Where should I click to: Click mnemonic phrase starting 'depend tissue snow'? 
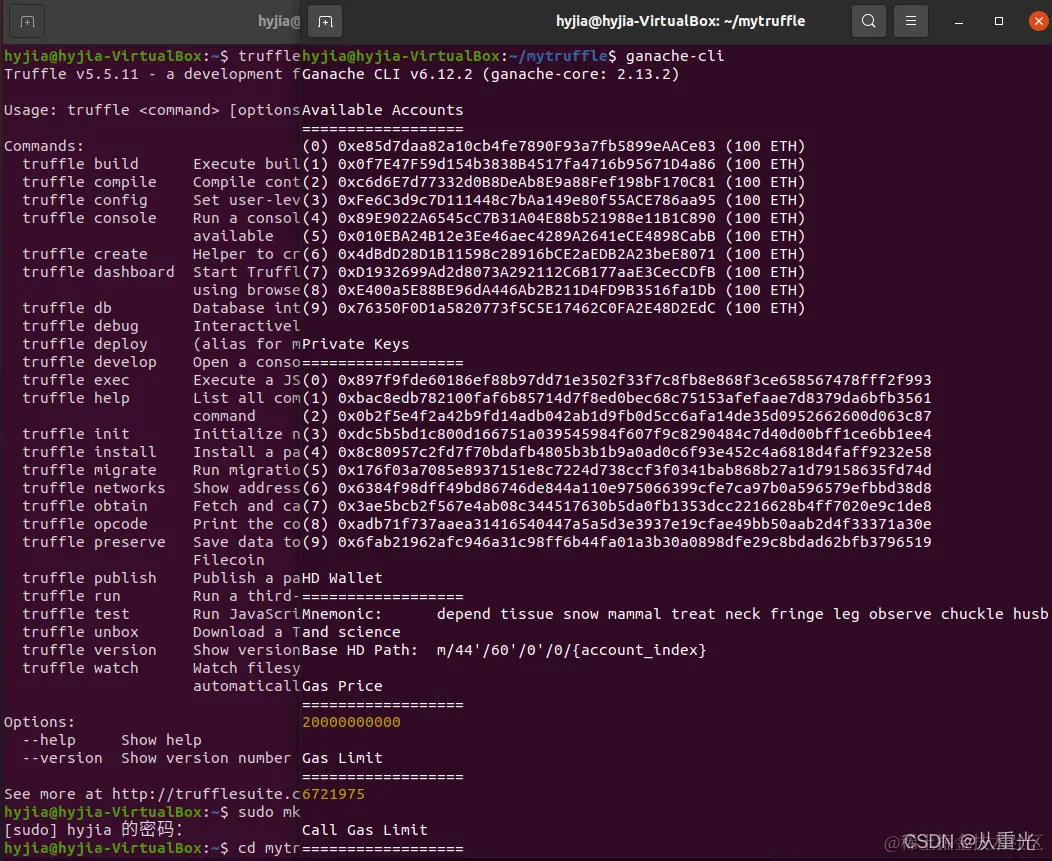click(x=743, y=614)
